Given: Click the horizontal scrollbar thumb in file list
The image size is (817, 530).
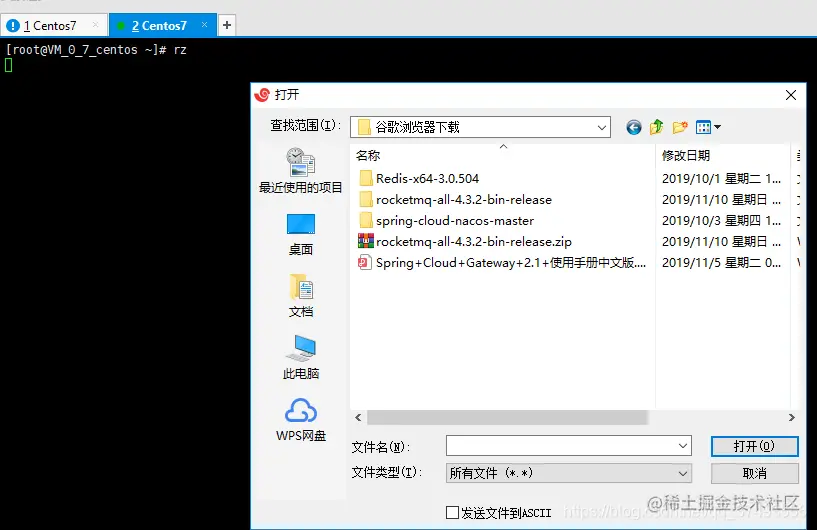Looking at the screenshot, I should [507, 417].
